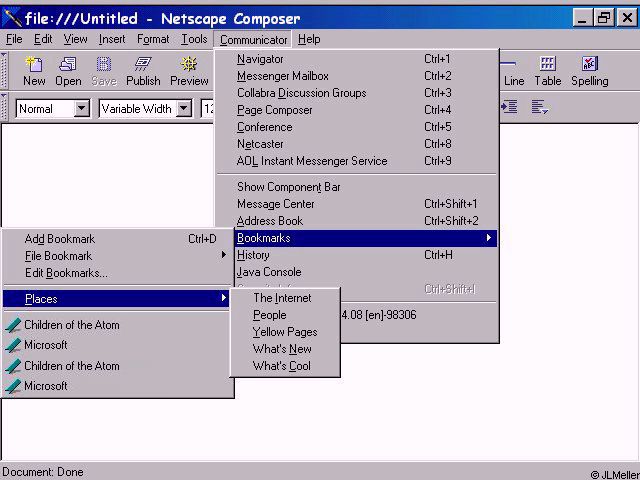The height and width of the screenshot is (480, 640).
Task: Choose Conference menu item
Action: pyautogui.click(x=356, y=127)
